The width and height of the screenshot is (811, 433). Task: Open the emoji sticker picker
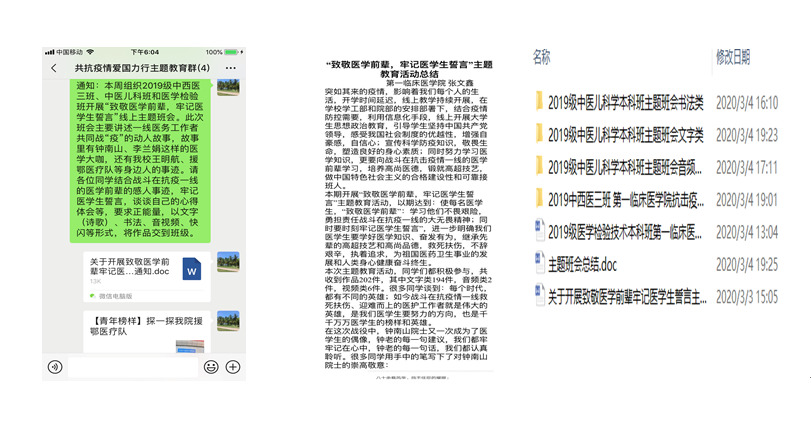pos(211,367)
